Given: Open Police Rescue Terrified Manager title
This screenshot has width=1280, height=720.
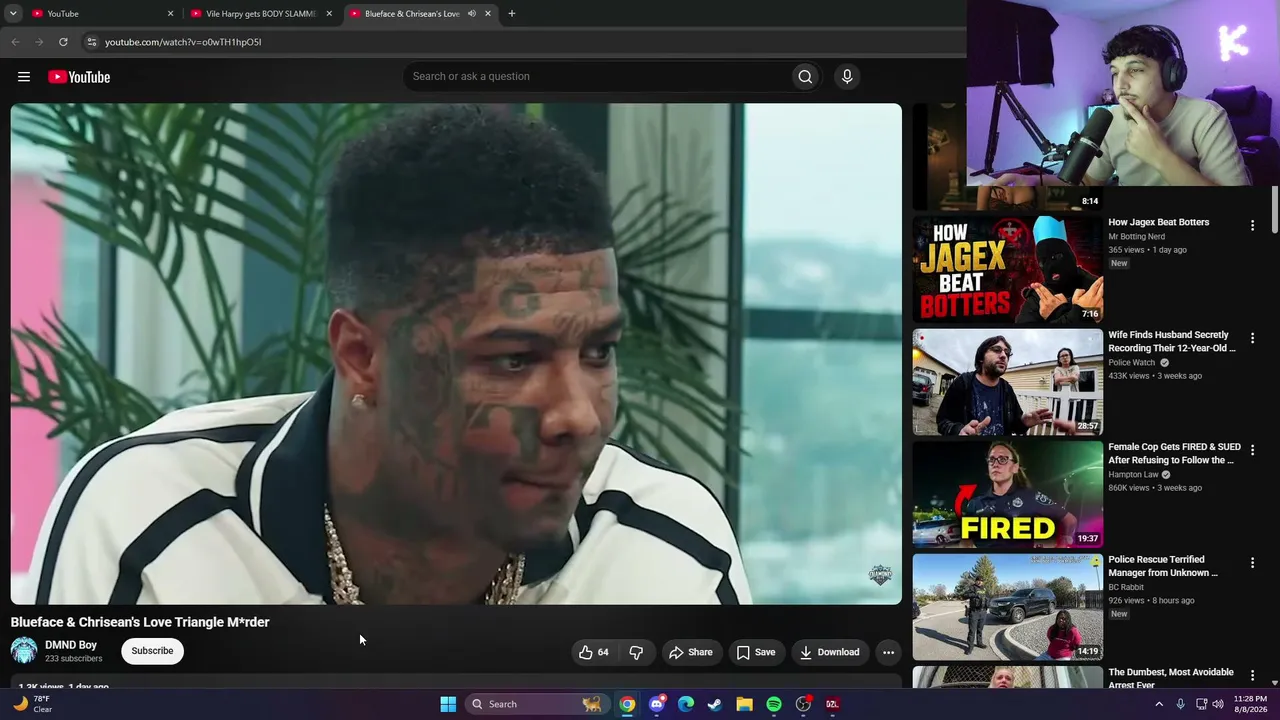Looking at the screenshot, I should pyautogui.click(x=1163, y=566).
